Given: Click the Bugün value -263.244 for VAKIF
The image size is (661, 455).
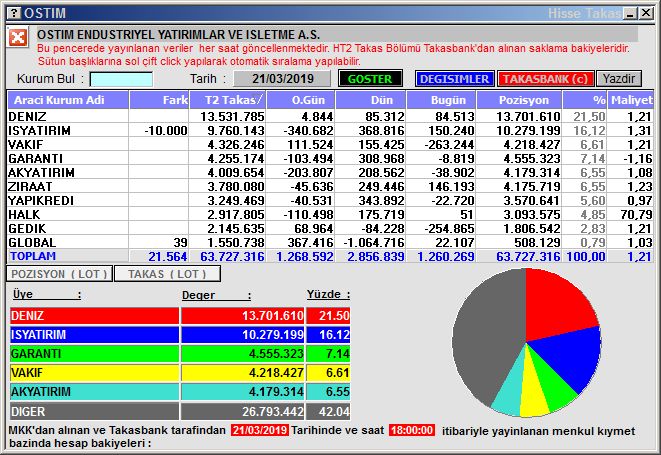Looking at the screenshot, I should [x=449, y=145].
